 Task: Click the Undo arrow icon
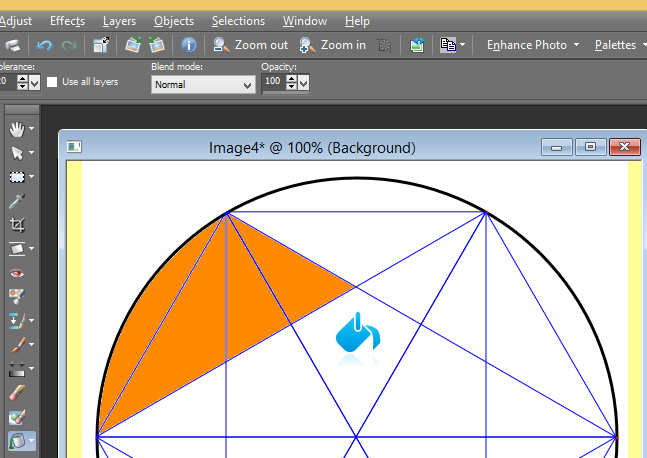(45, 45)
